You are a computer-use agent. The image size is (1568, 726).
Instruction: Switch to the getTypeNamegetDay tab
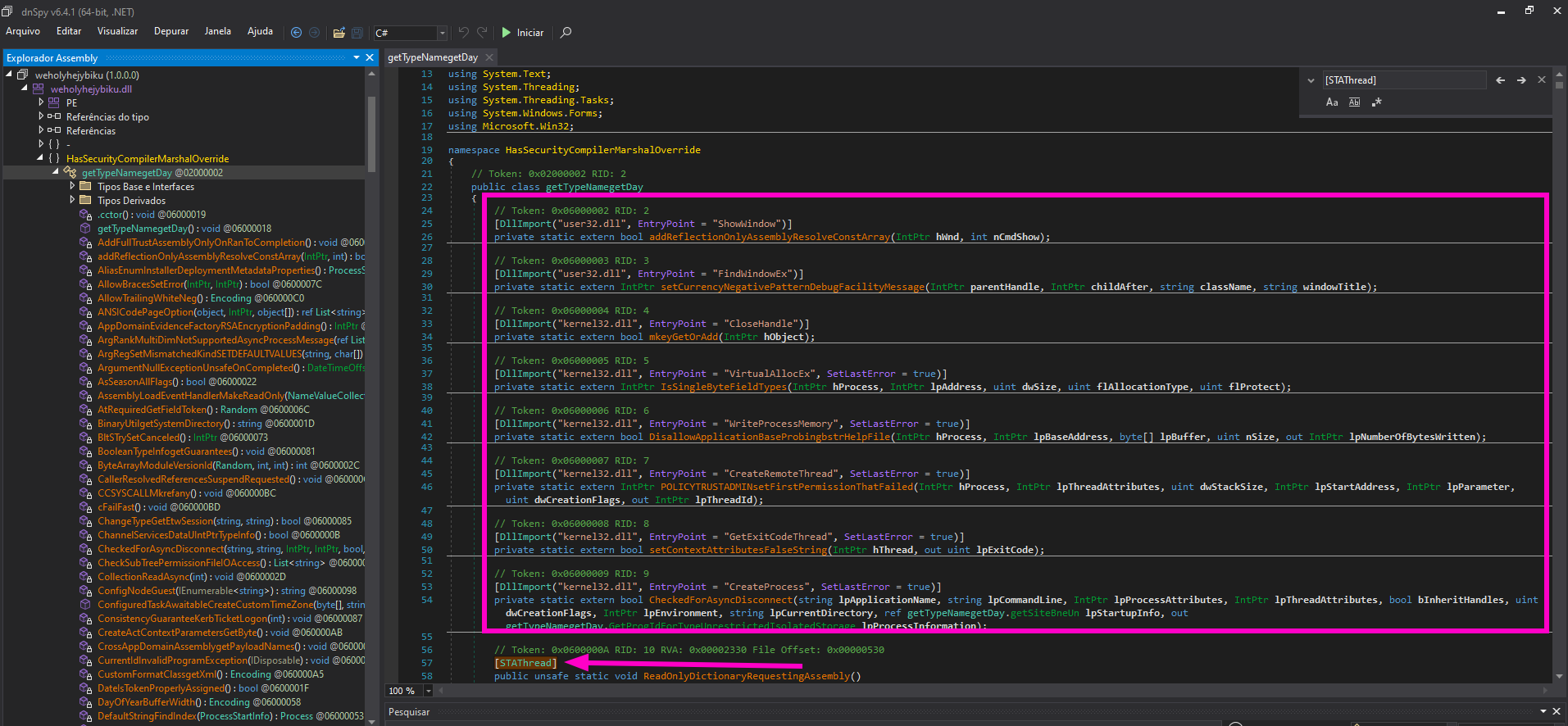click(x=433, y=57)
